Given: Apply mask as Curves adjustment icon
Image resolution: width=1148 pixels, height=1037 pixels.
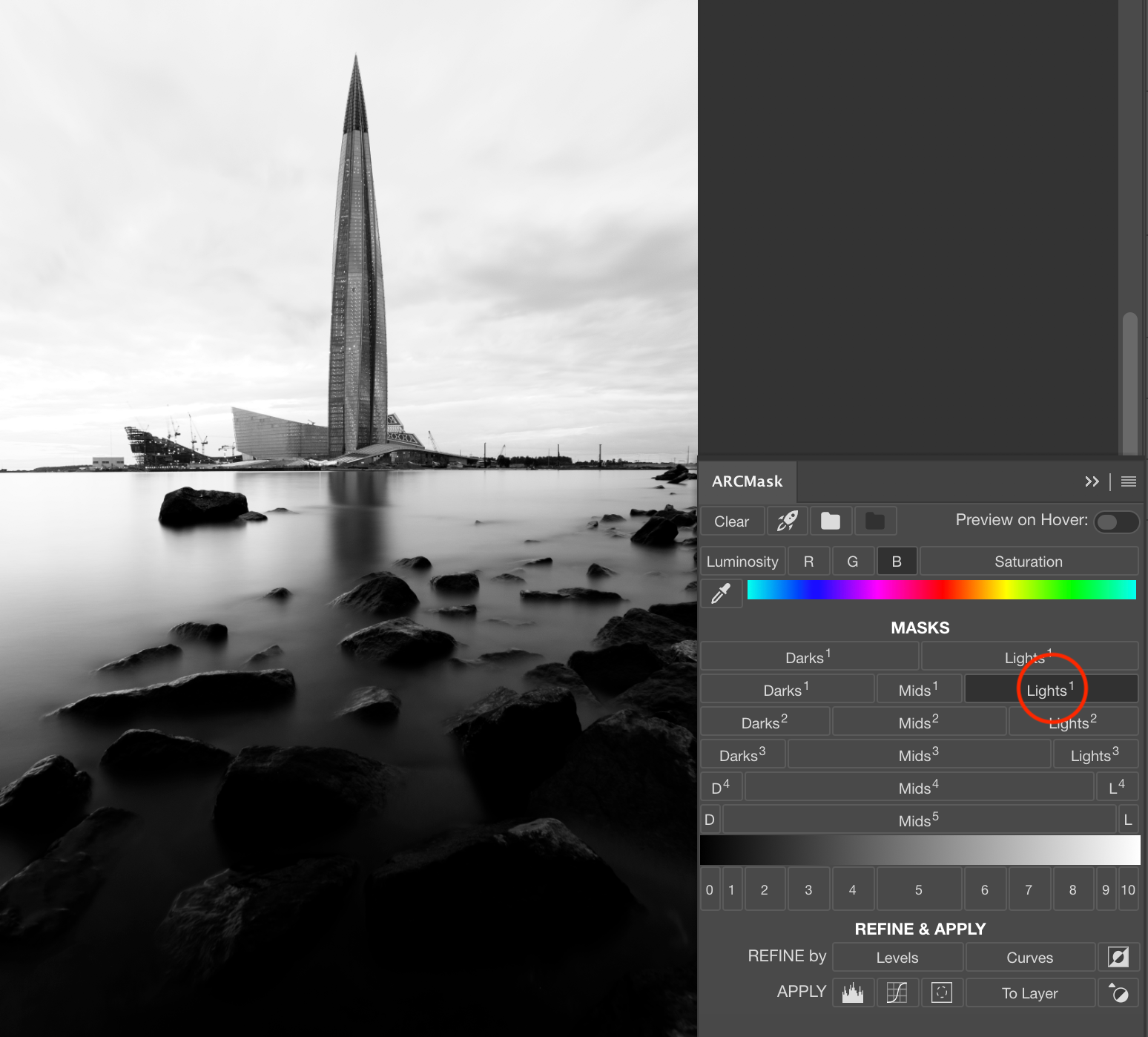Looking at the screenshot, I should pos(897,992).
